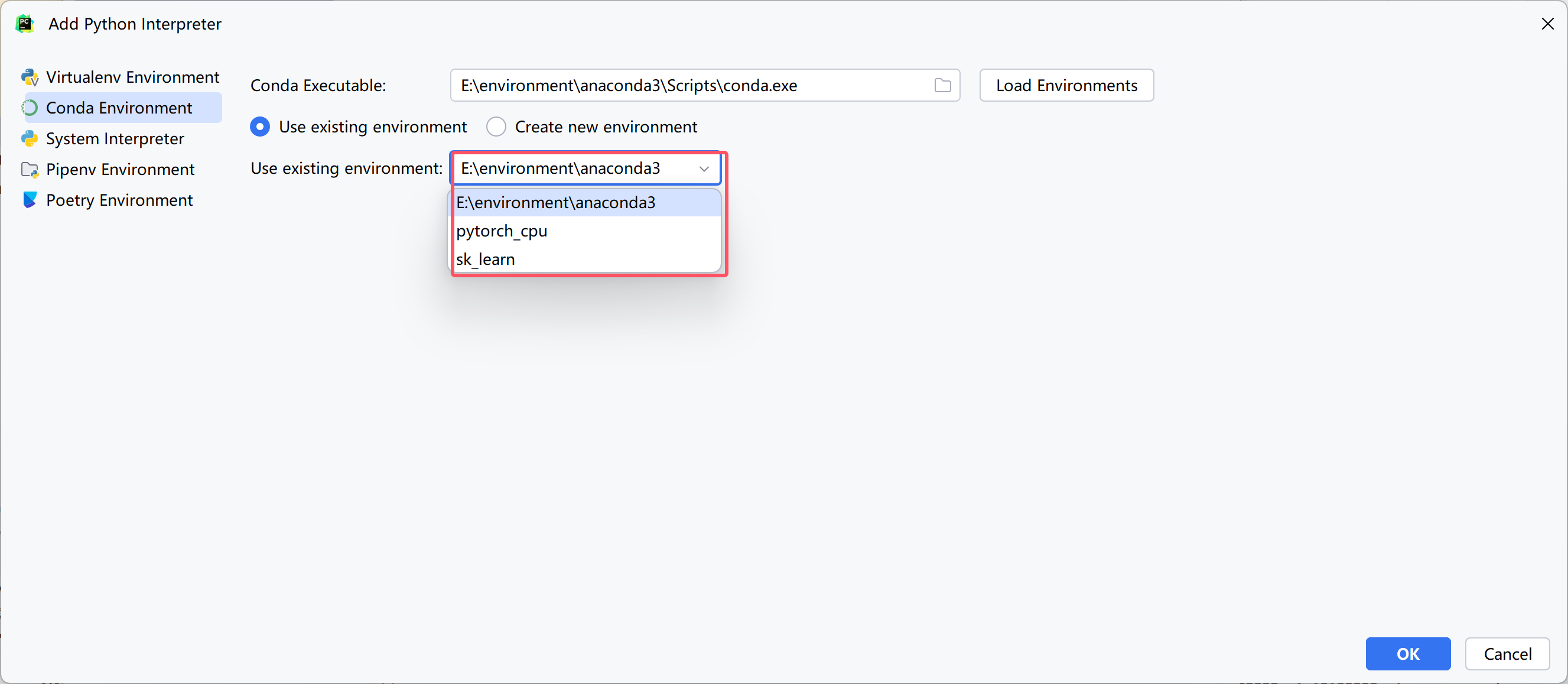Viewport: 1568px width, 684px height.
Task: Close the Add Python Interpreter dialog
Action: [x=1547, y=24]
